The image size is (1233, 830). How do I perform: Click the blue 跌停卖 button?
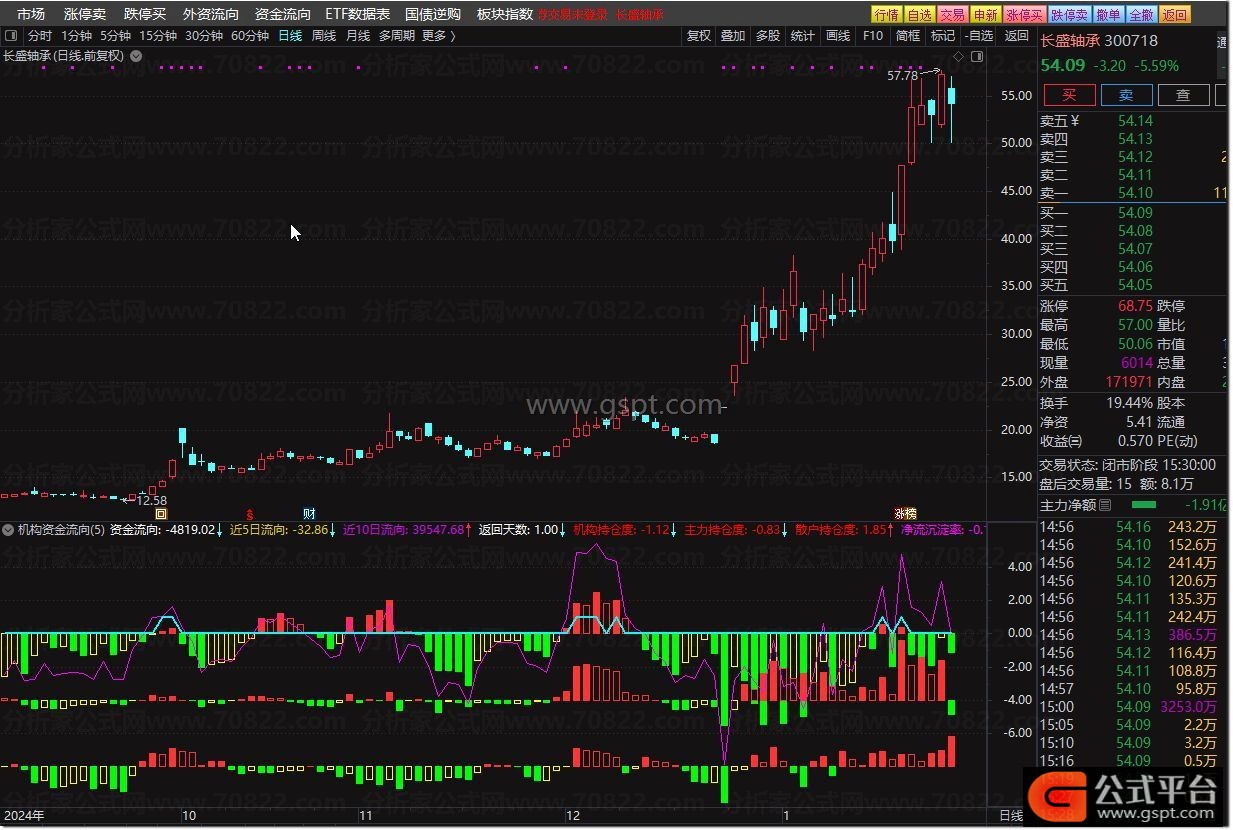coord(1070,14)
